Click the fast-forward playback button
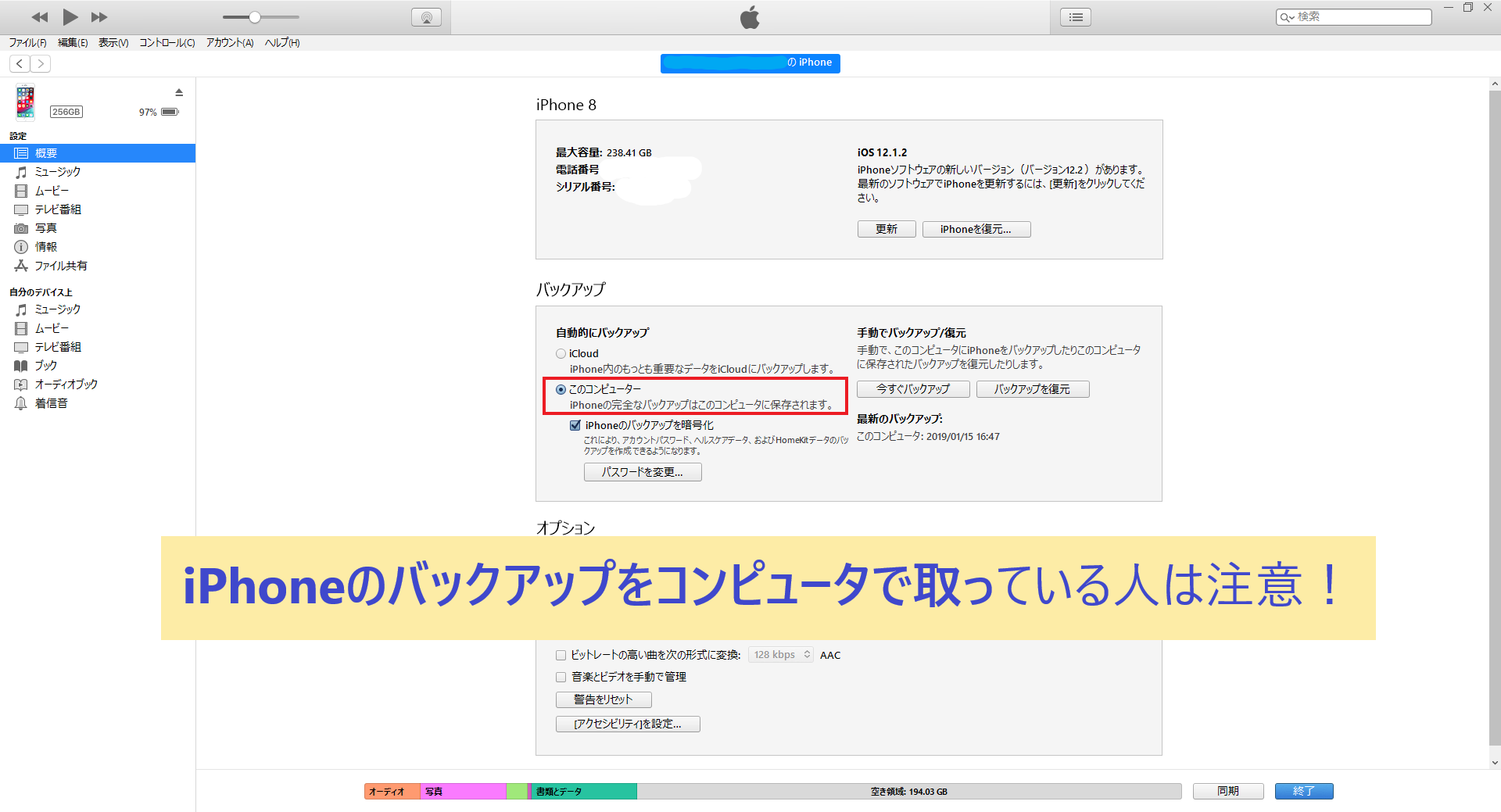This screenshot has height=812, width=1501. coord(99,17)
